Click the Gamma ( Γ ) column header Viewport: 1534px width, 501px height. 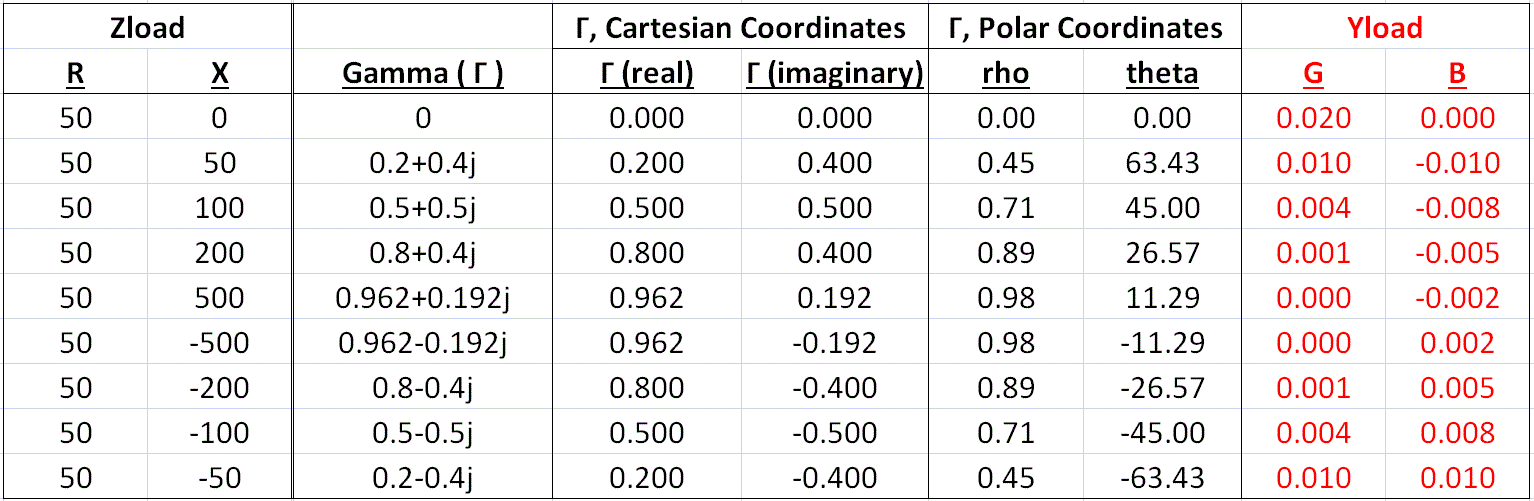point(422,73)
